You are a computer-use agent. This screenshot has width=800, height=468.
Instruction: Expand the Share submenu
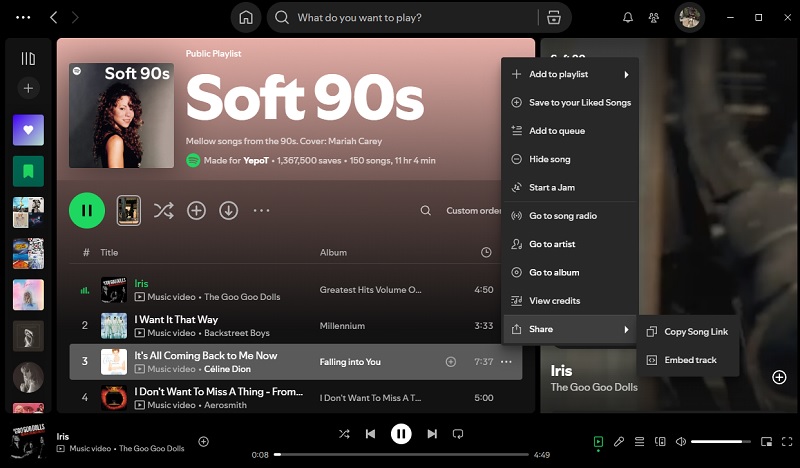570,329
